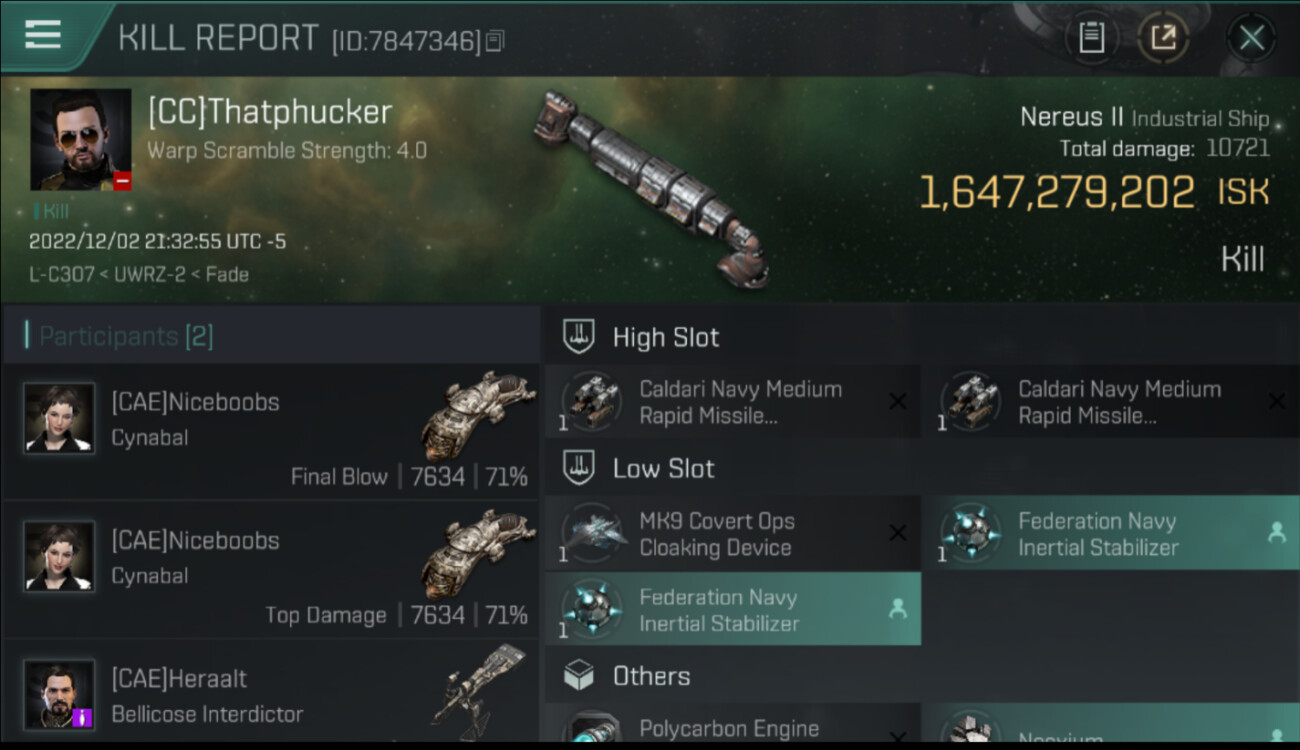View Thatphucker's character portrait
1300x750 pixels.
pyautogui.click(x=80, y=139)
